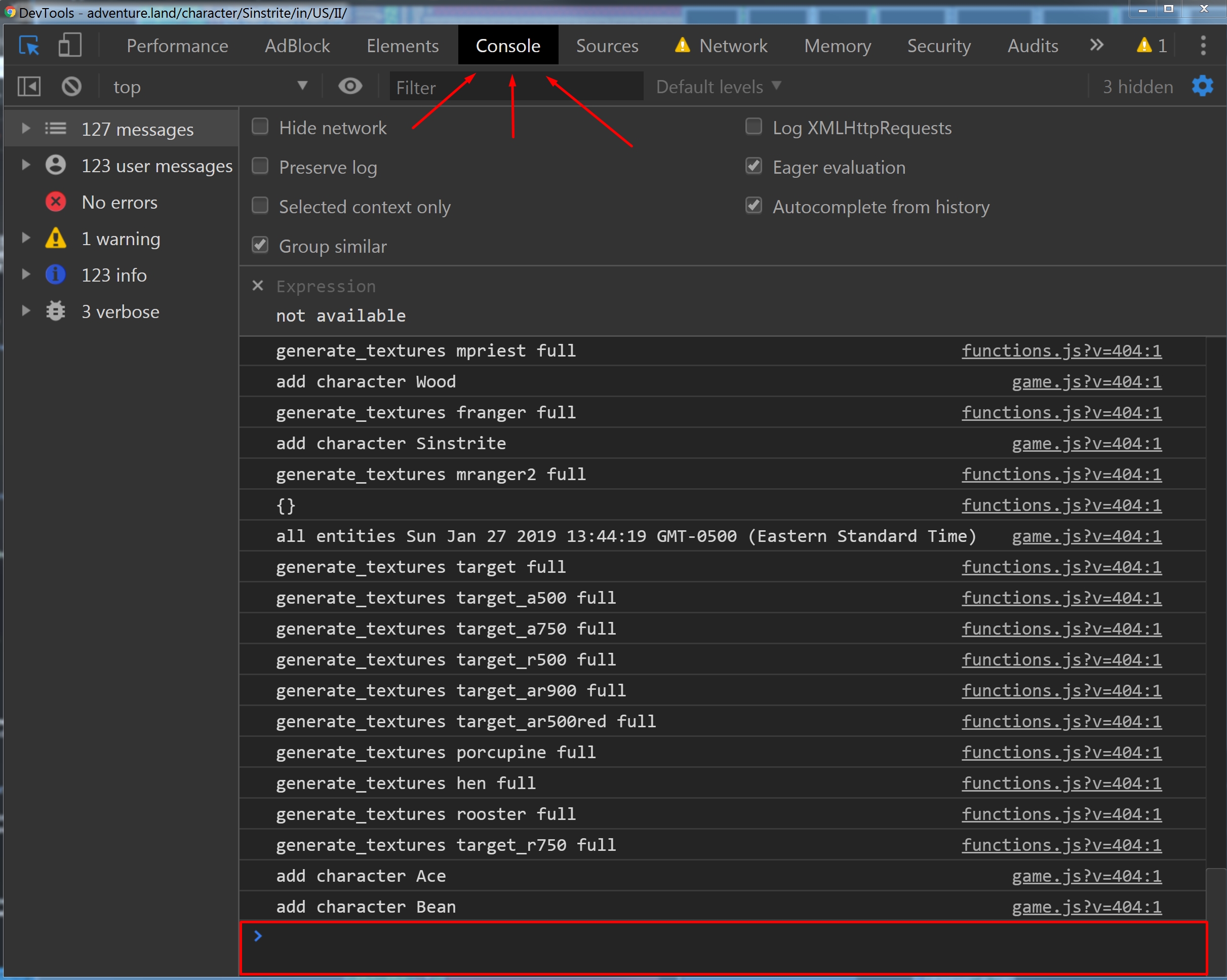Hide the console sidebar panel icon
The height and width of the screenshot is (980, 1227).
pos(29,87)
